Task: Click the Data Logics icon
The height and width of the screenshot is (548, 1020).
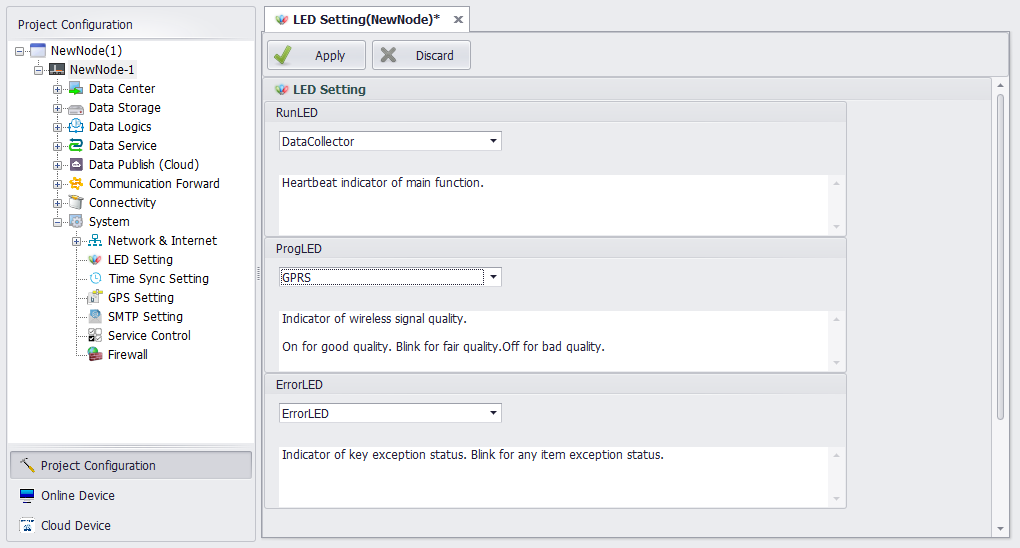Action: click(75, 127)
